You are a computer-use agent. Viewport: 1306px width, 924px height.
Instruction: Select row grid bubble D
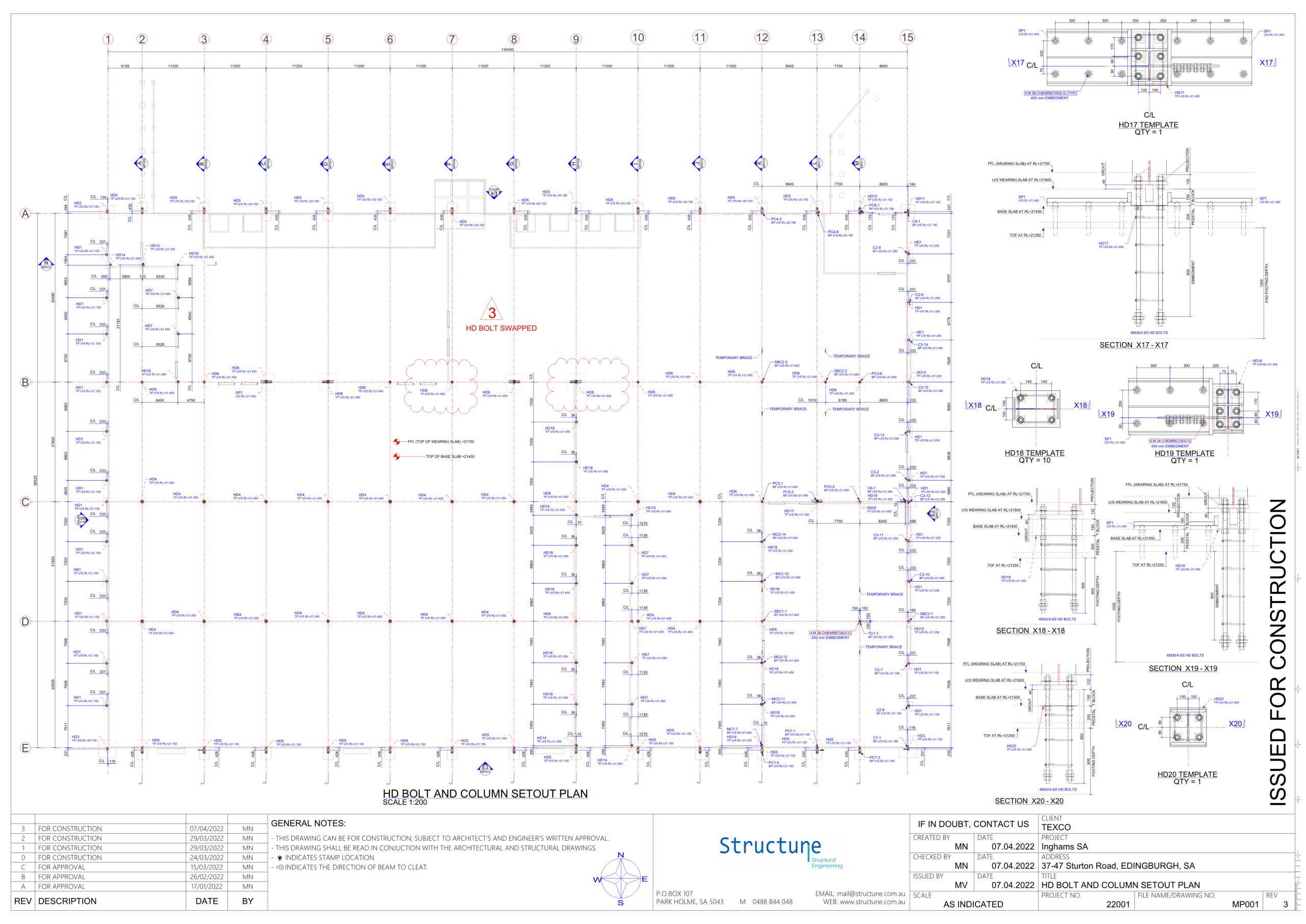[x=25, y=621]
